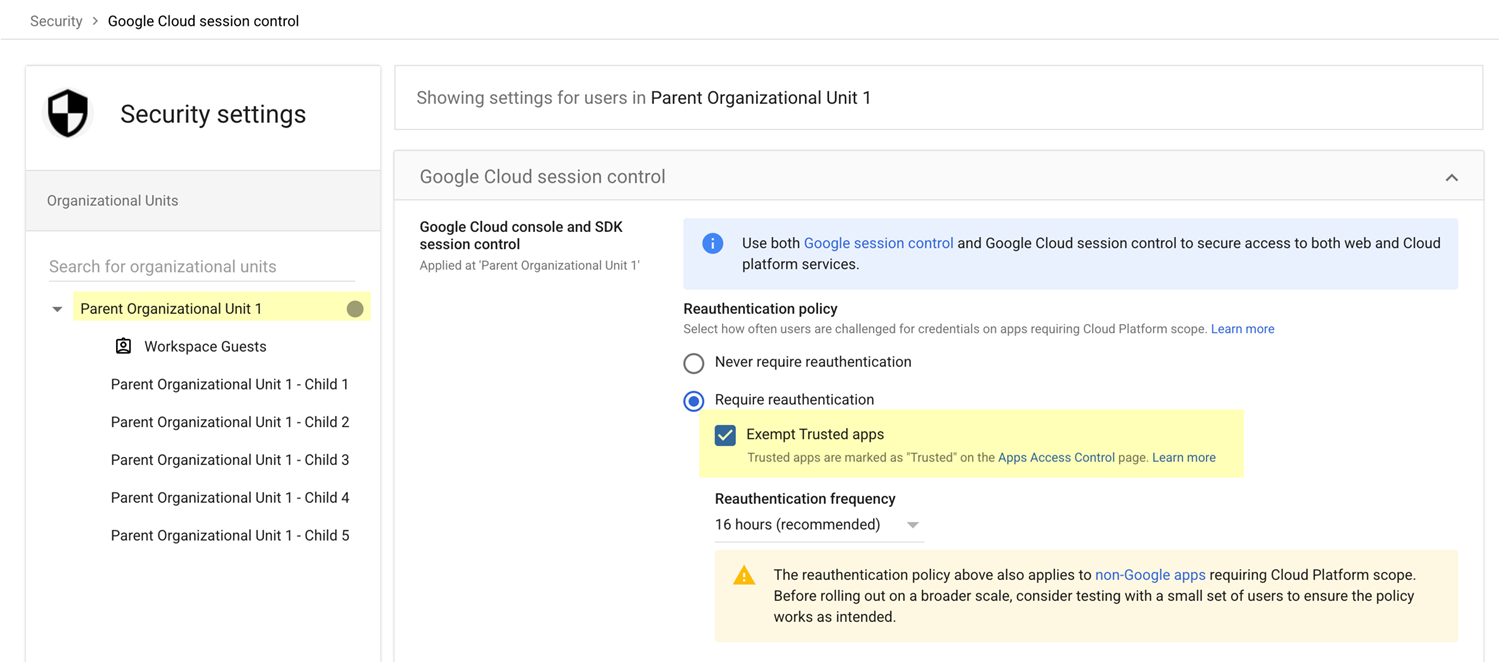Click the Reauthentication policy heading
Image resolution: width=1500 pixels, height=662 pixels.
(x=760, y=309)
